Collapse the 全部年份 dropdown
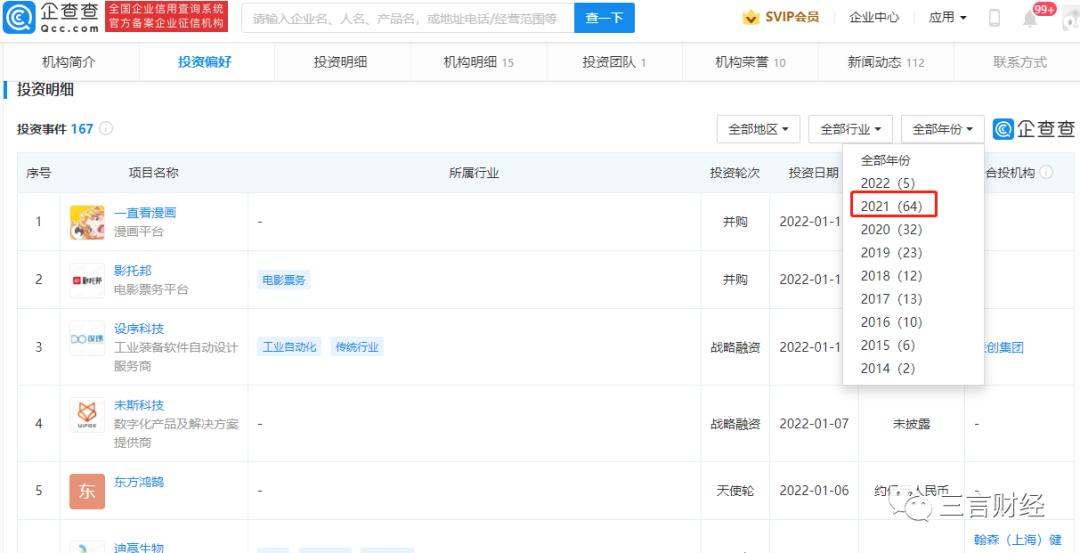 942,129
